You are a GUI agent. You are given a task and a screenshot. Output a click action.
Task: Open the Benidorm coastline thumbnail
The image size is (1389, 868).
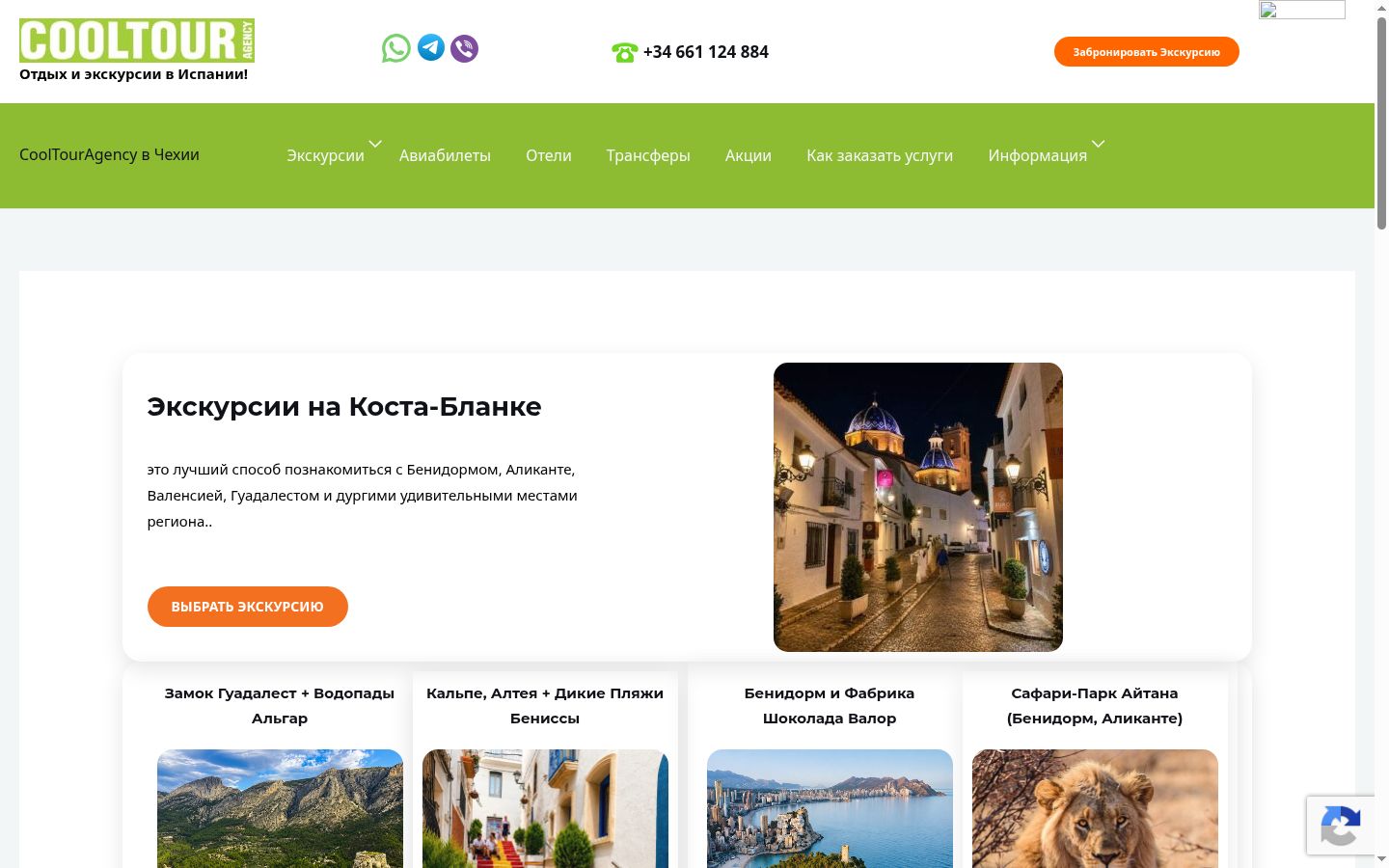[x=830, y=808]
